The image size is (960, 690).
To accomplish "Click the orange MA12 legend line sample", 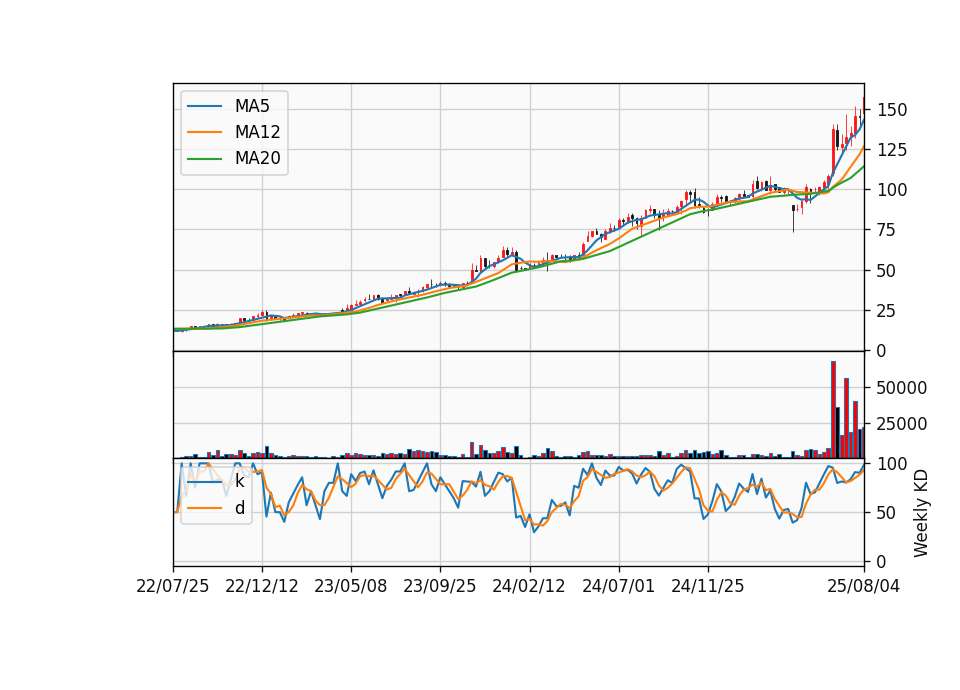I will (204, 132).
